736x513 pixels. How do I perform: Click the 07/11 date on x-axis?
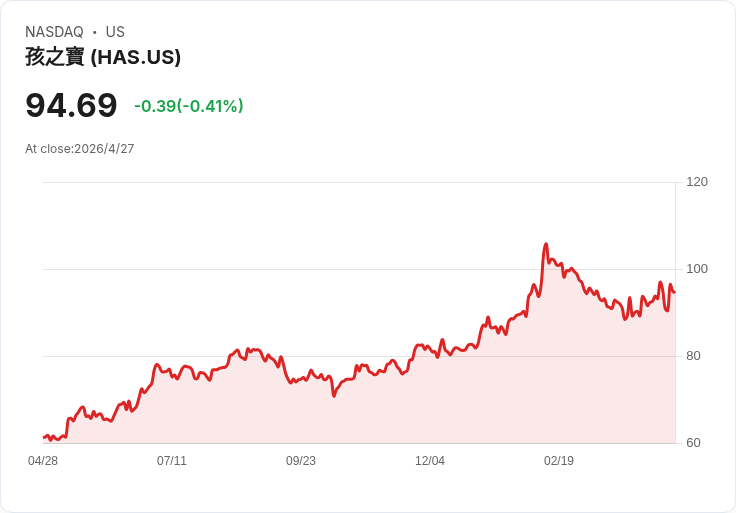point(172,461)
